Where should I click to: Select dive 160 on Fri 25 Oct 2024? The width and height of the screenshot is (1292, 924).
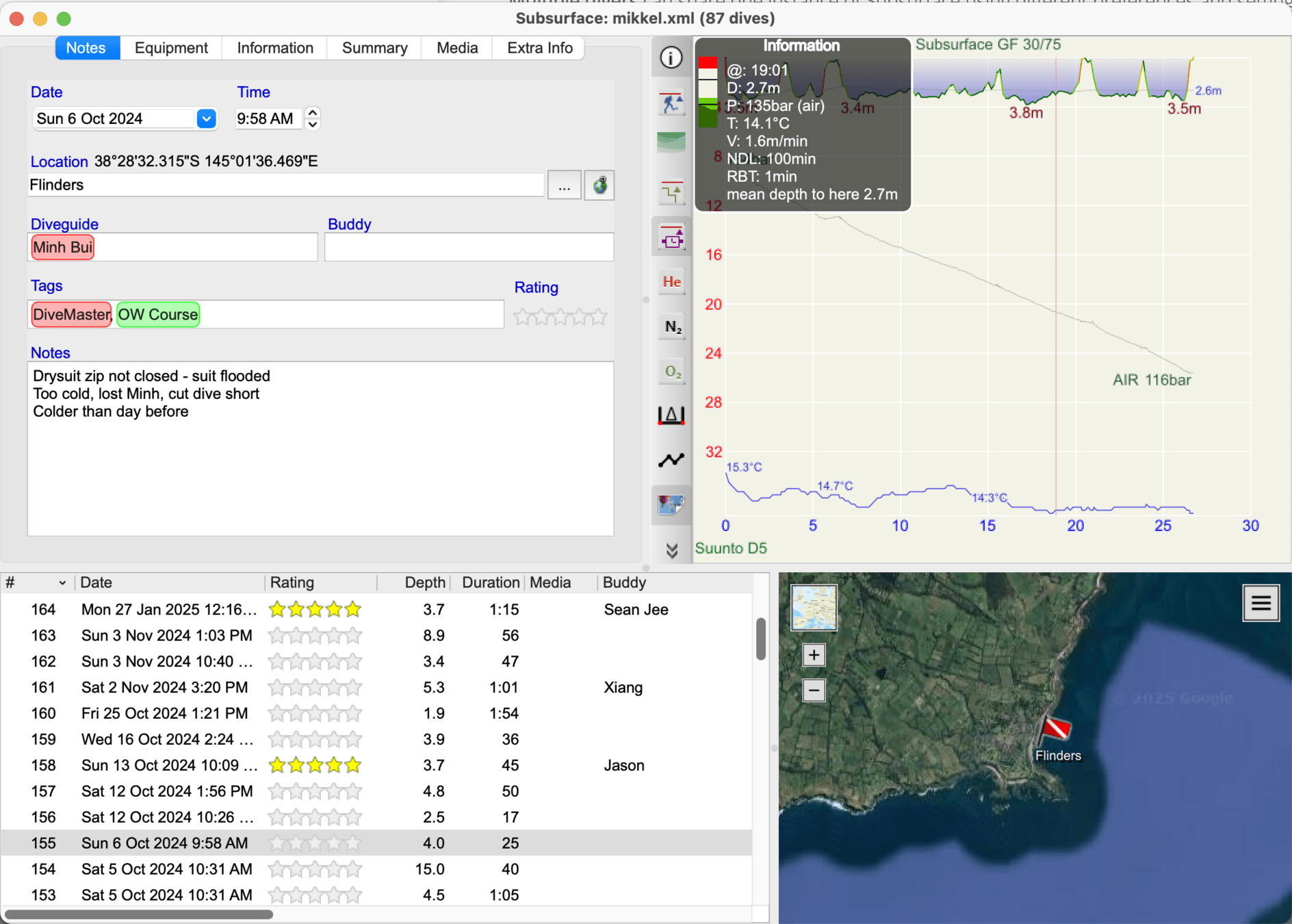(x=376, y=713)
